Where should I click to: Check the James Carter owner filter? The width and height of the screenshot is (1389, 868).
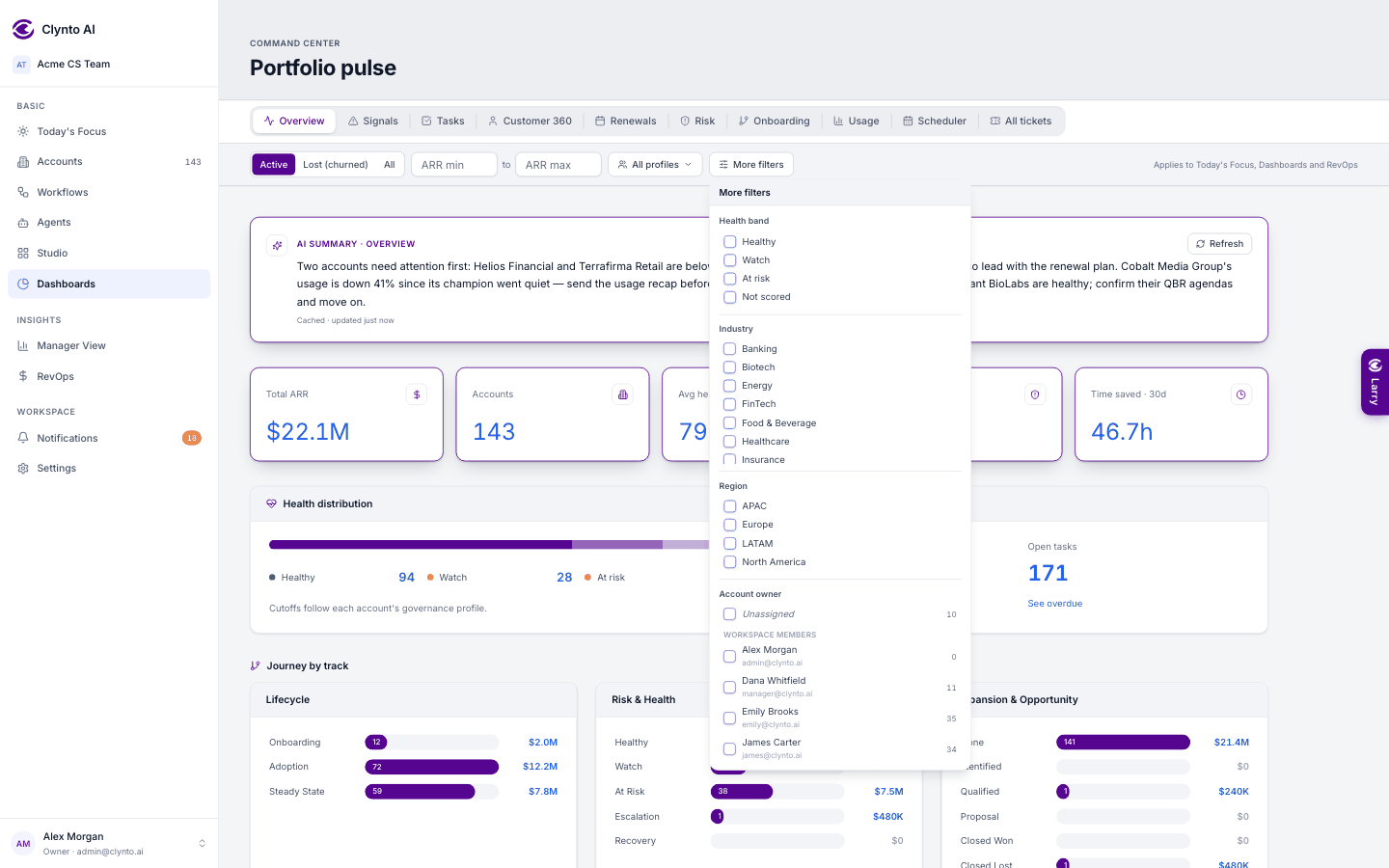point(730,748)
